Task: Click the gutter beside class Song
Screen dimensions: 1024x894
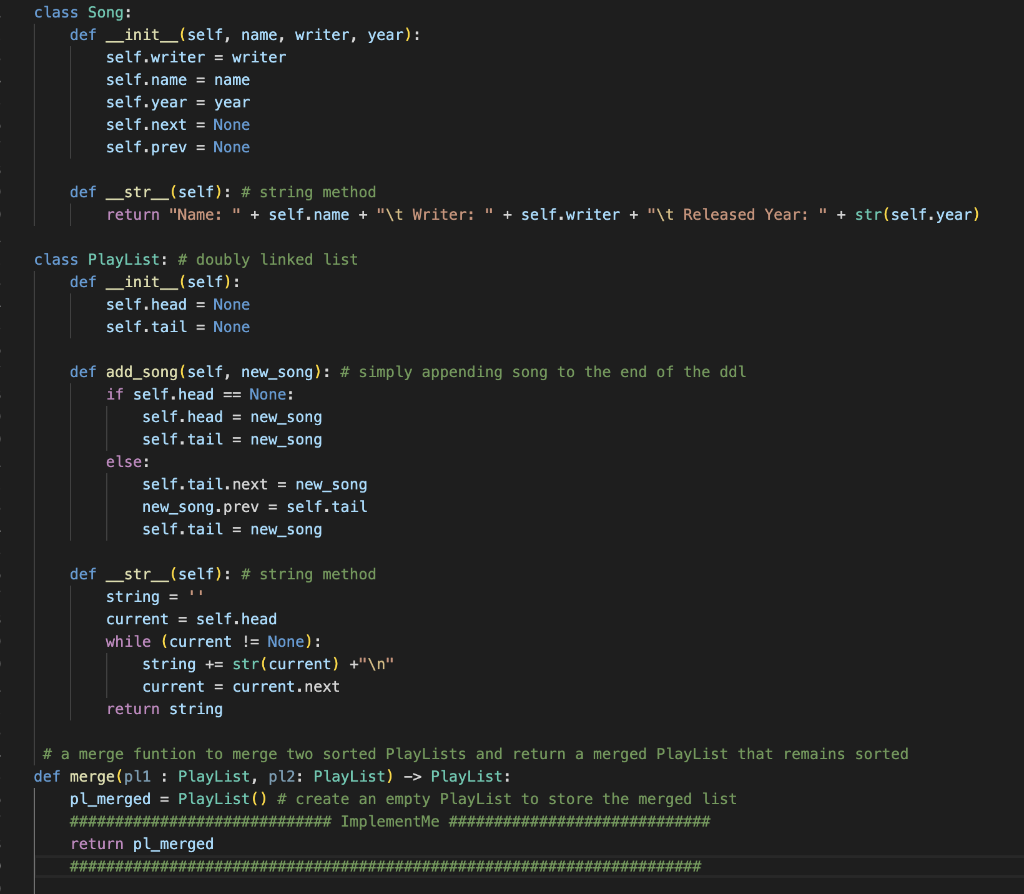Action: click(x=10, y=12)
